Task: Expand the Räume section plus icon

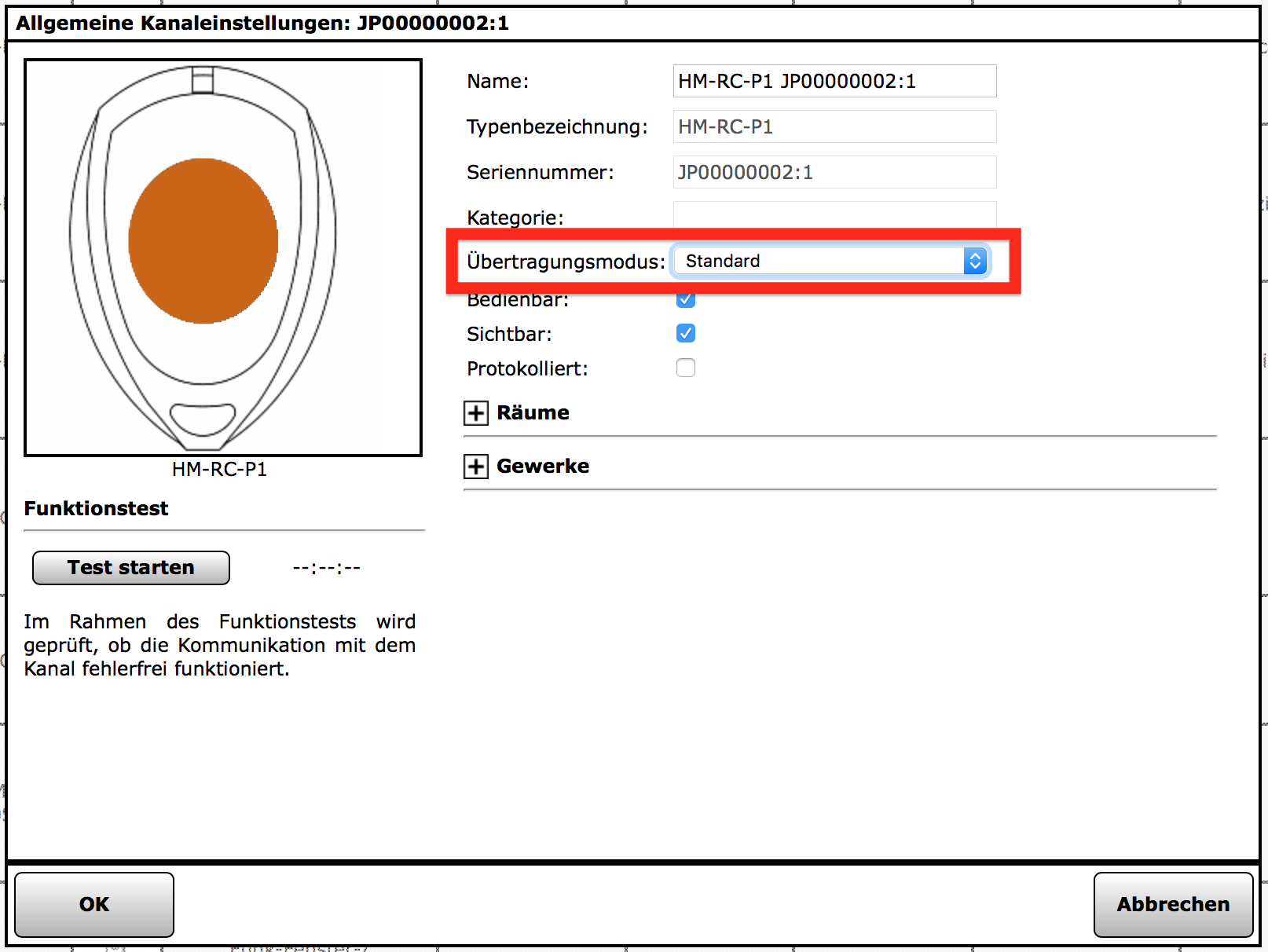Action: pyautogui.click(x=475, y=413)
